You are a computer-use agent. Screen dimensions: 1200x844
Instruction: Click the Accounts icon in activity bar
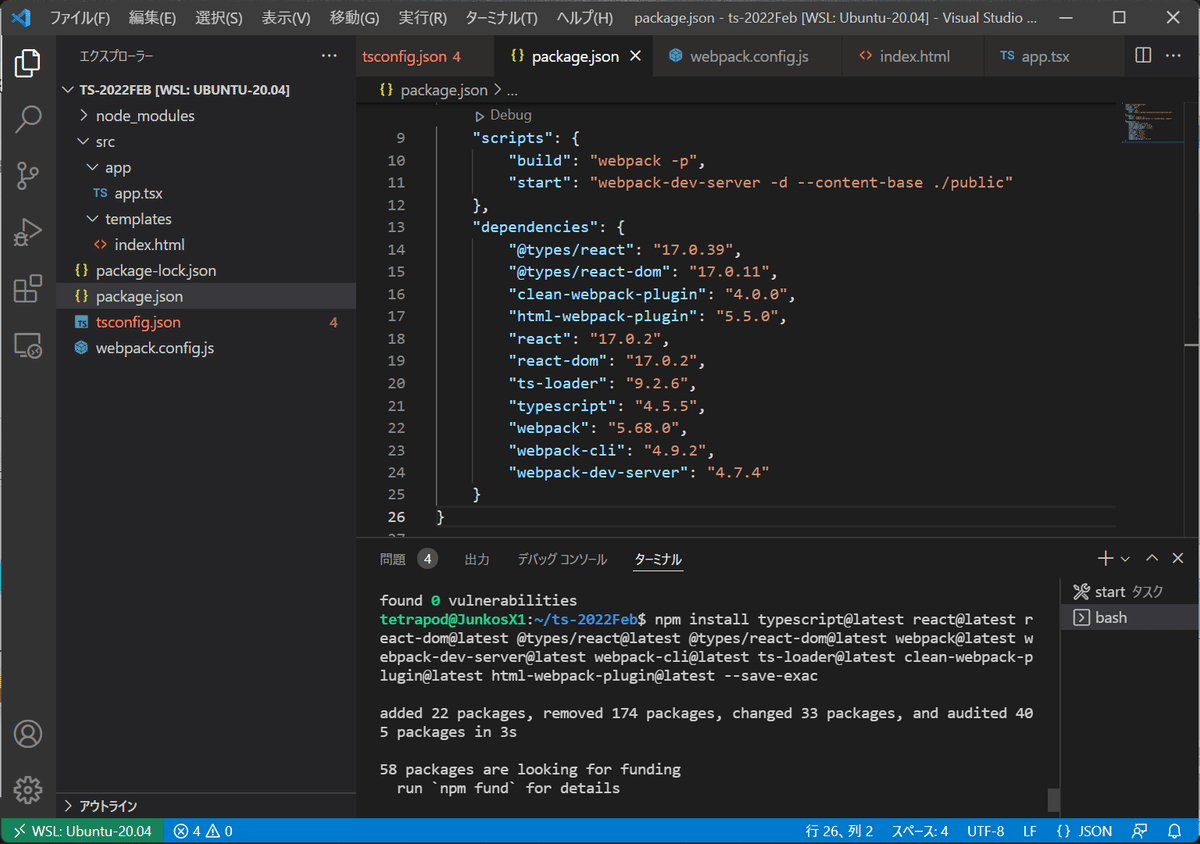27,733
